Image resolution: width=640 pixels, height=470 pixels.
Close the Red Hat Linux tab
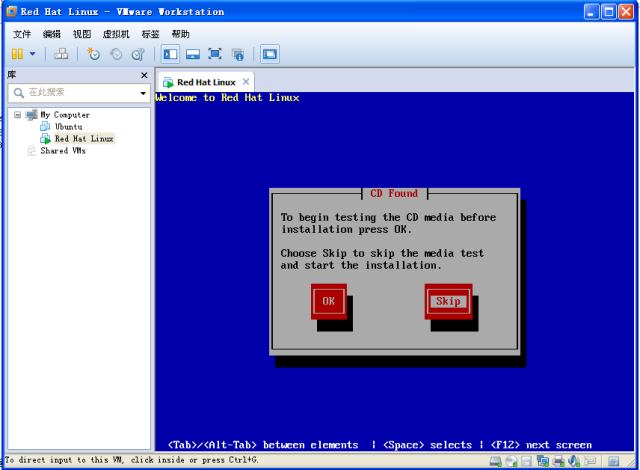(246, 82)
